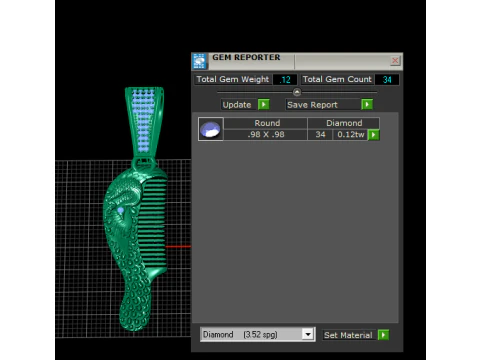The height and width of the screenshot is (360, 480).
Task: Click the 0.12tw weight cell
Action: [x=350, y=135]
